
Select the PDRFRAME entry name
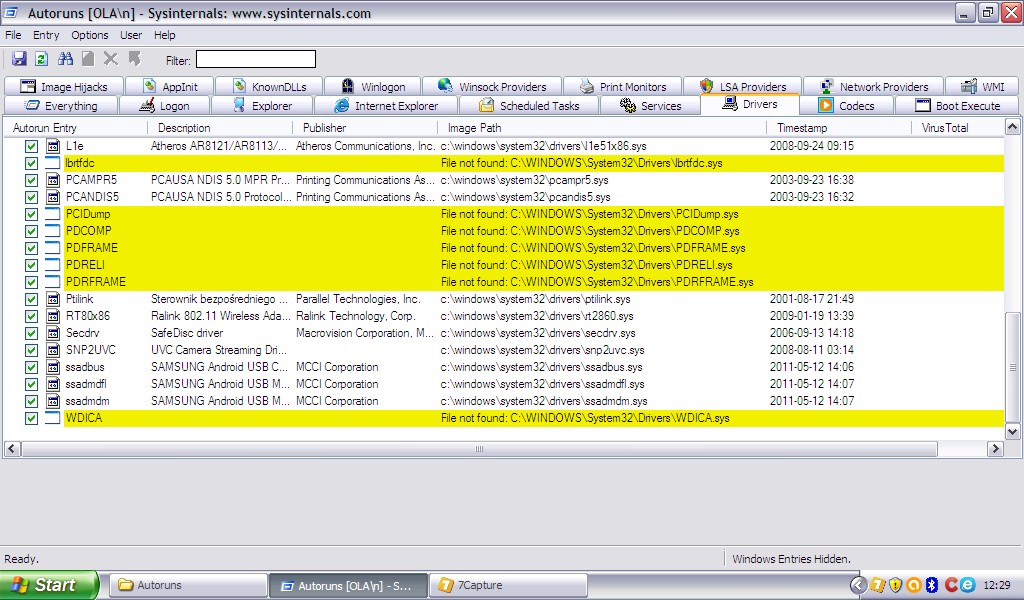(95, 282)
